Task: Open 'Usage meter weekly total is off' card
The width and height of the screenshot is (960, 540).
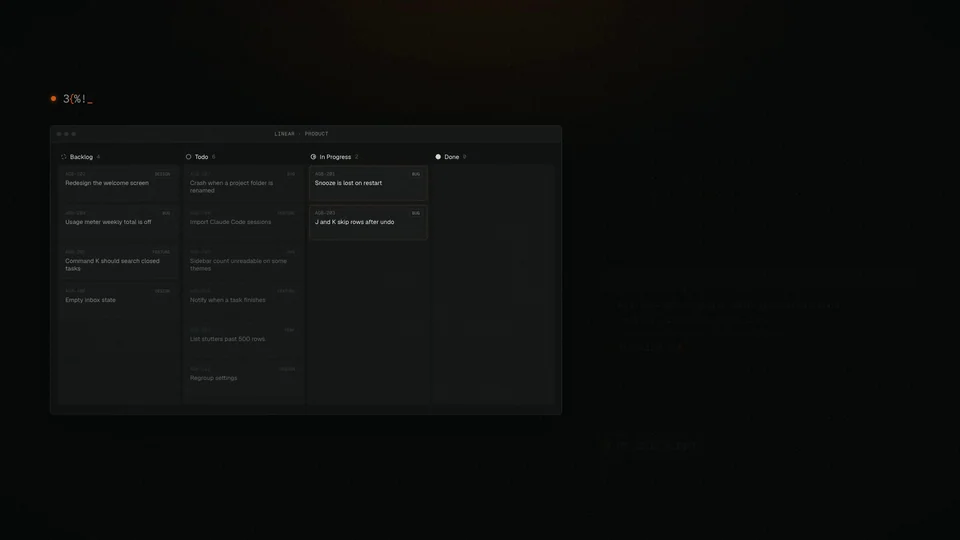Action: pyautogui.click(x=118, y=222)
